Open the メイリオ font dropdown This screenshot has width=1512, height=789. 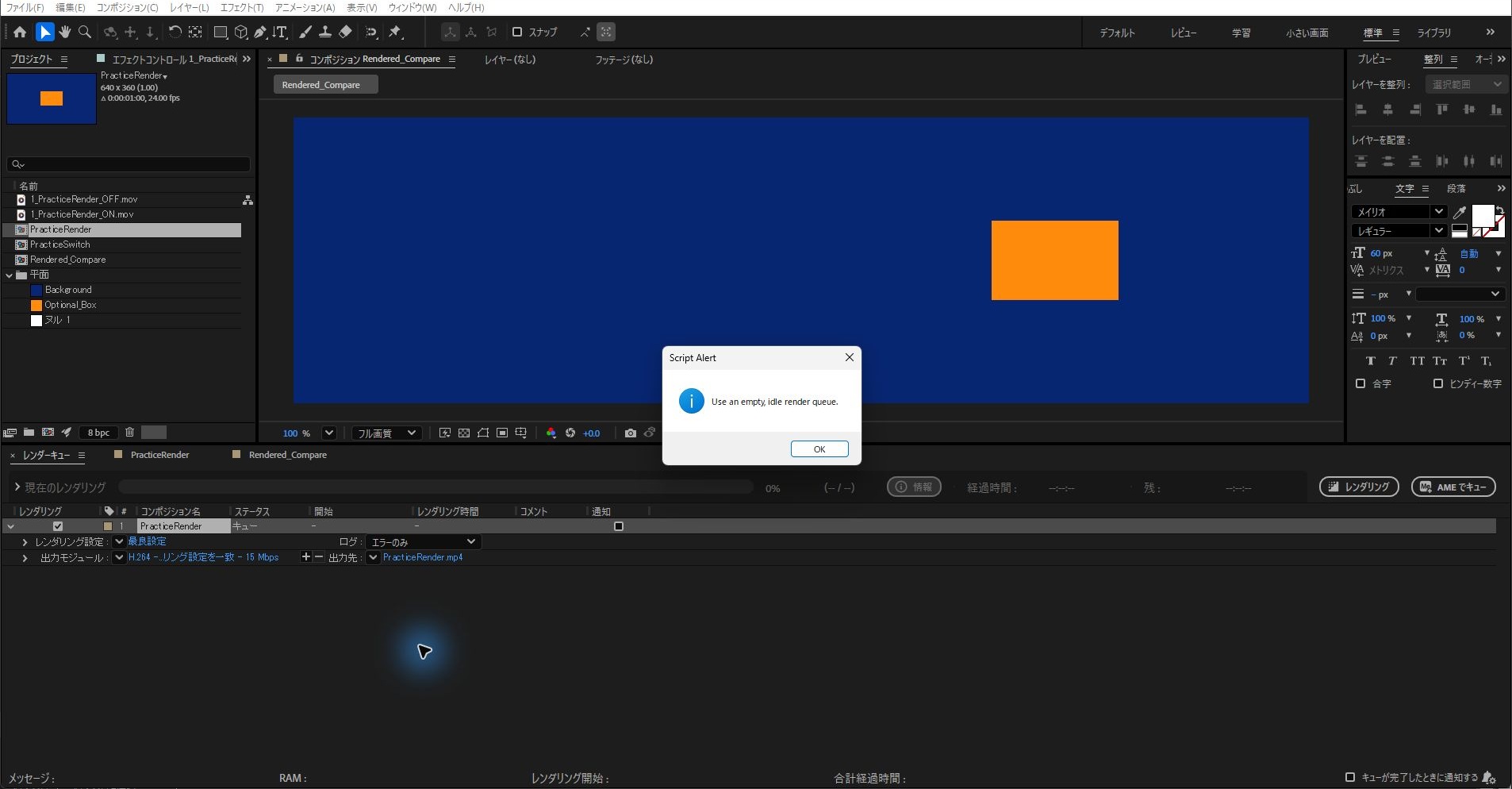point(1399,212)
